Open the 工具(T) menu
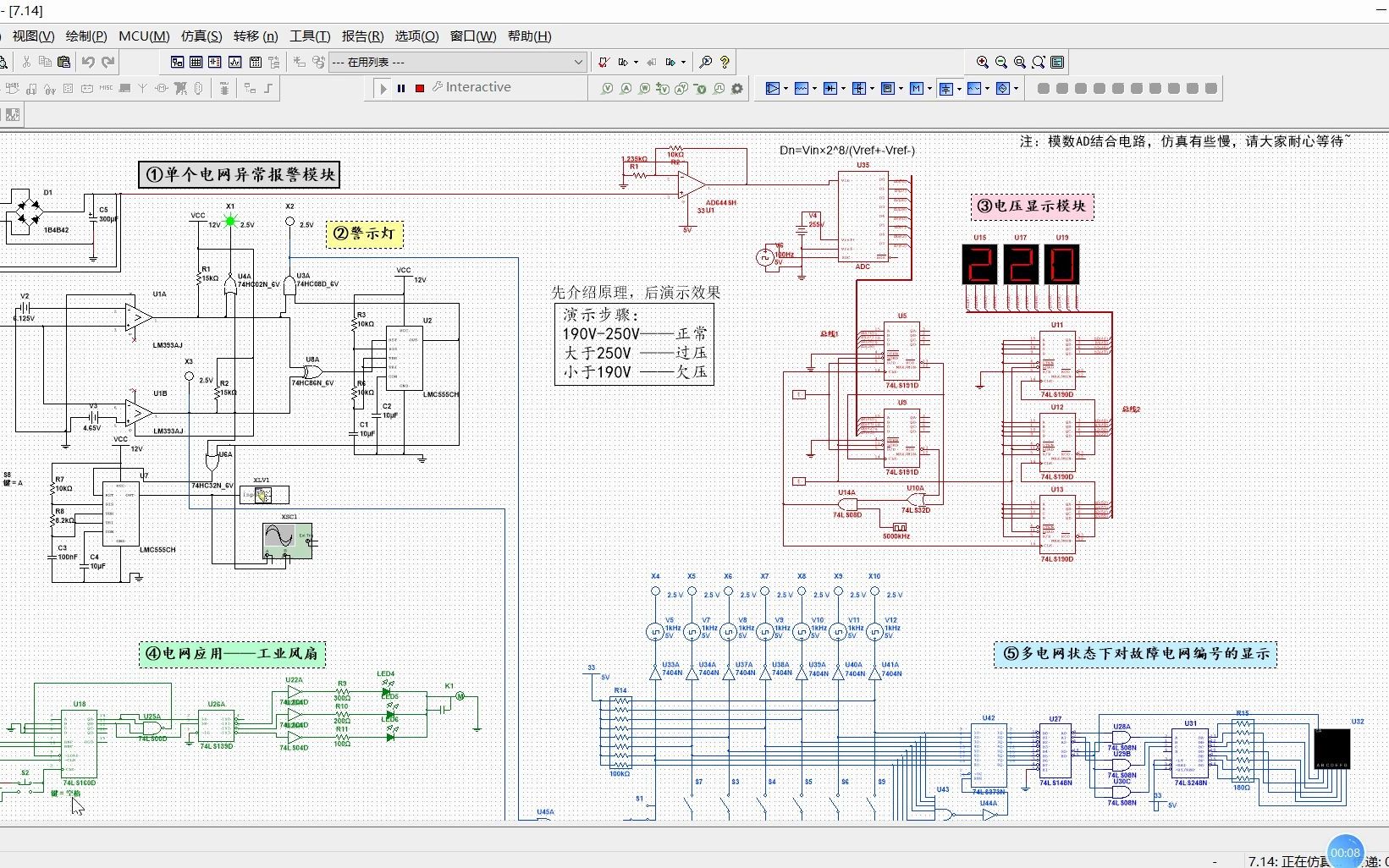Screen dimensions: 1389x868 tap(310, 36)
